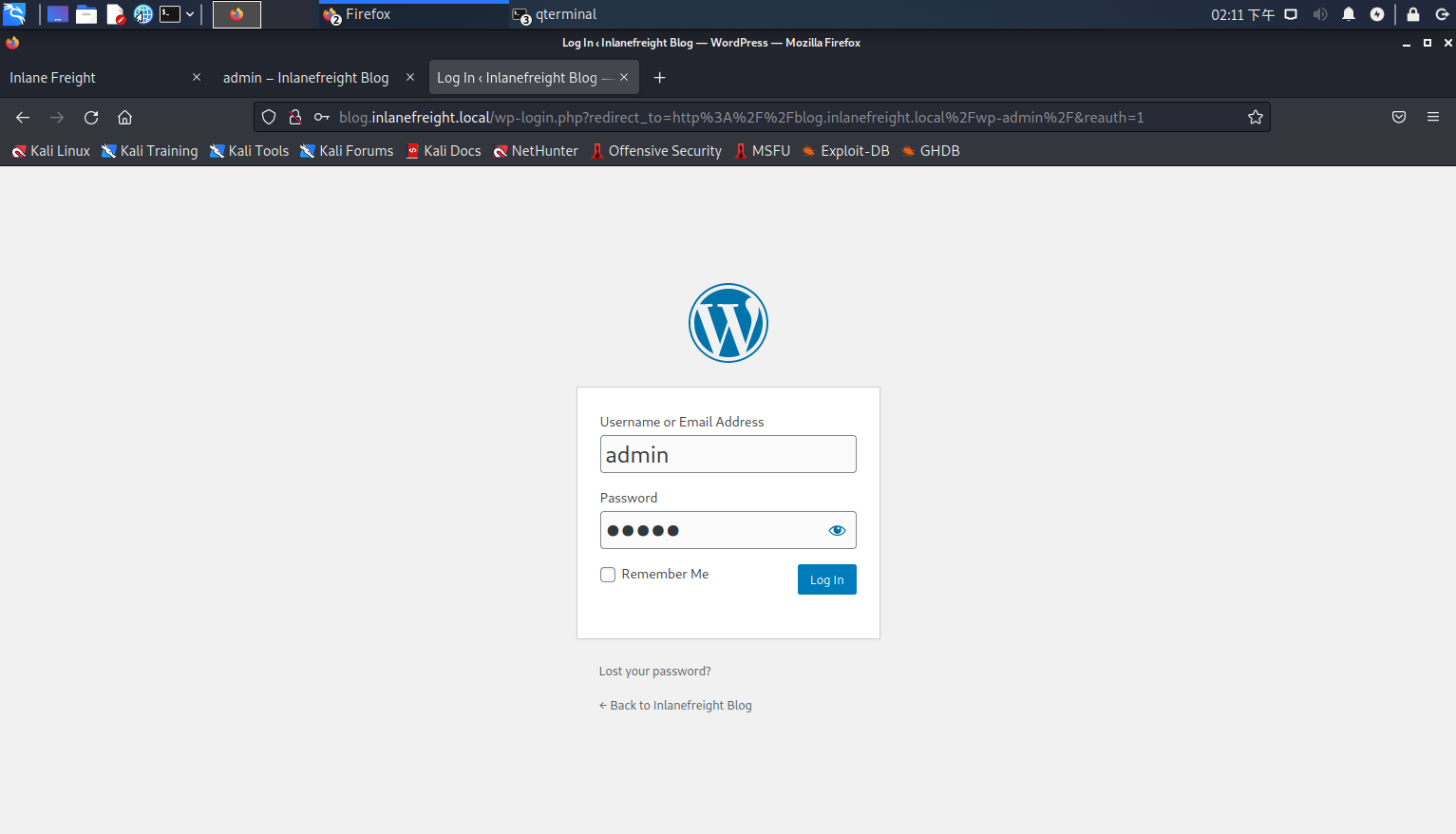Image resolution: width=1456 pixels, height=834 pixels.
Task: Open the Kali Docs bookmark
Action: [x=444, y=151]
